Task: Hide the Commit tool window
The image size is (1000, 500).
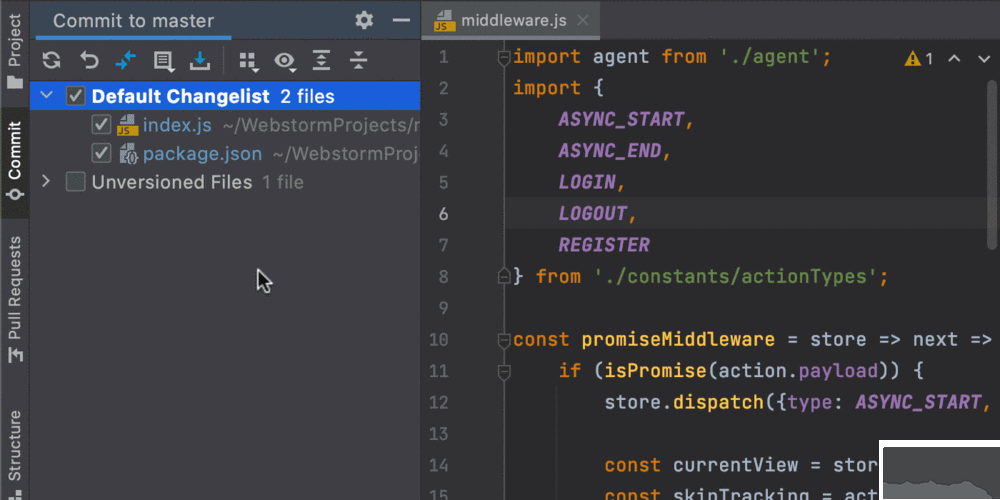Action: [x=401, y=20]
